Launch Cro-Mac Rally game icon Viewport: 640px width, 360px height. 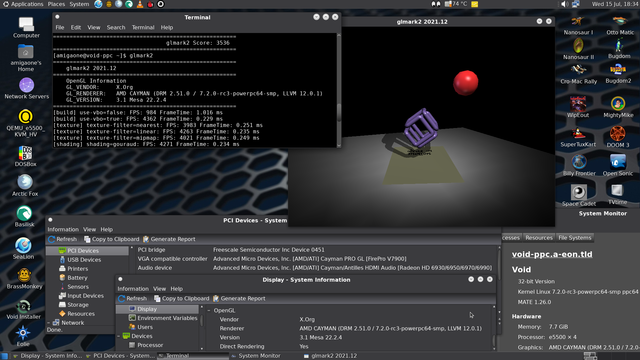tap(579, 74)
